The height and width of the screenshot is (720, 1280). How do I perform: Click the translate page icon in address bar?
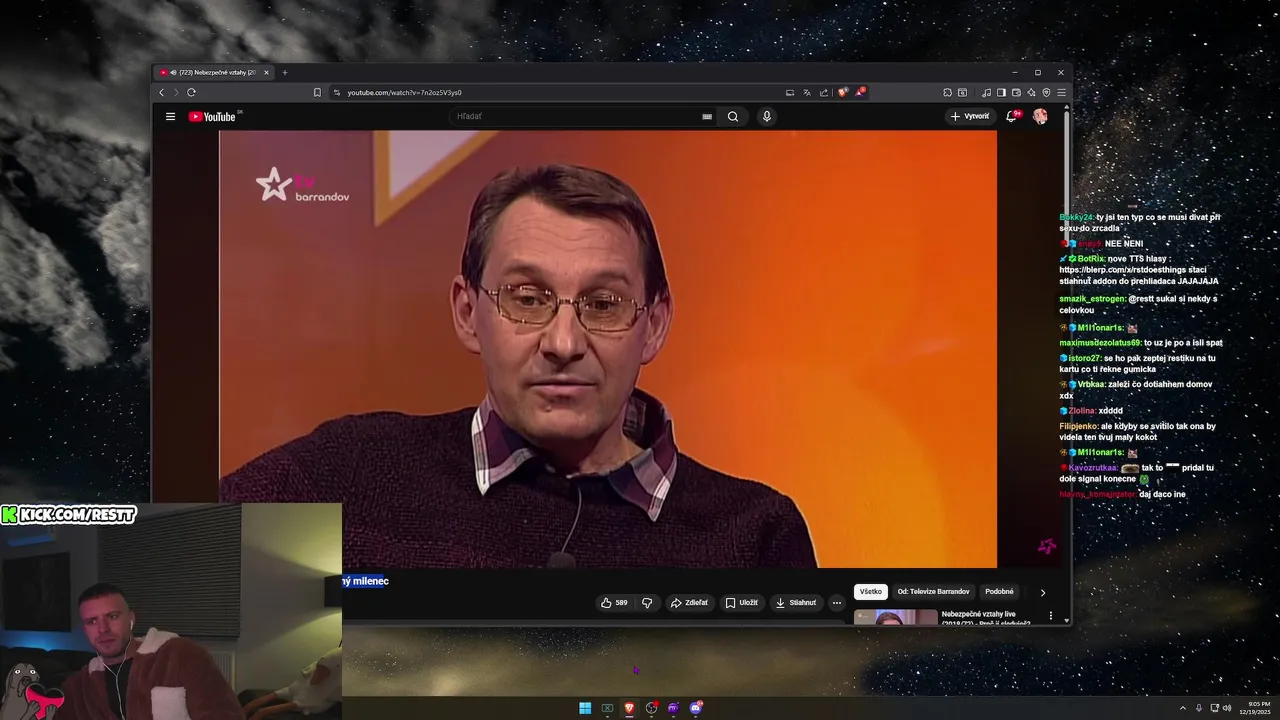807,92
